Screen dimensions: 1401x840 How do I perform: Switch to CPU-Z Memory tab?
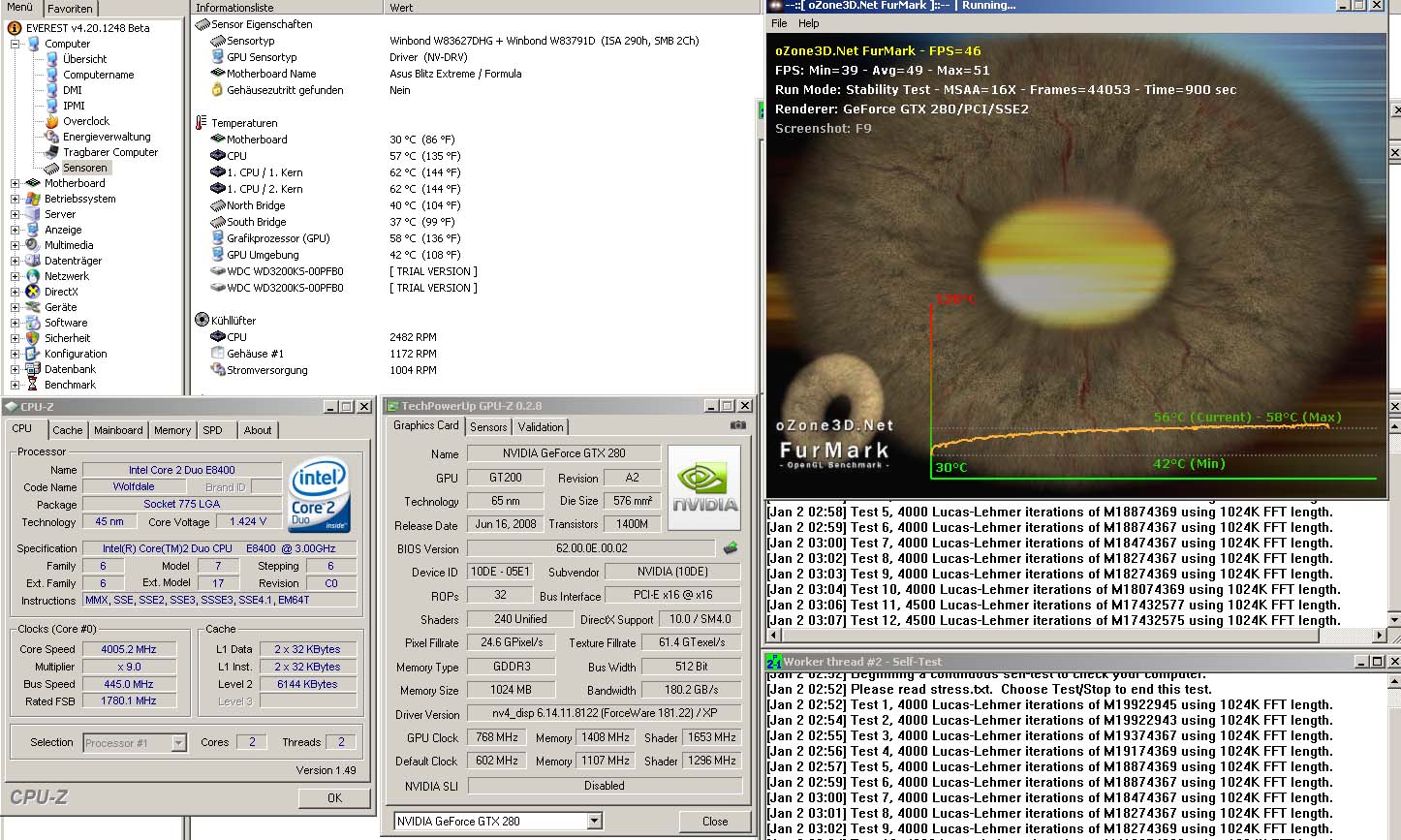(172, 430)
